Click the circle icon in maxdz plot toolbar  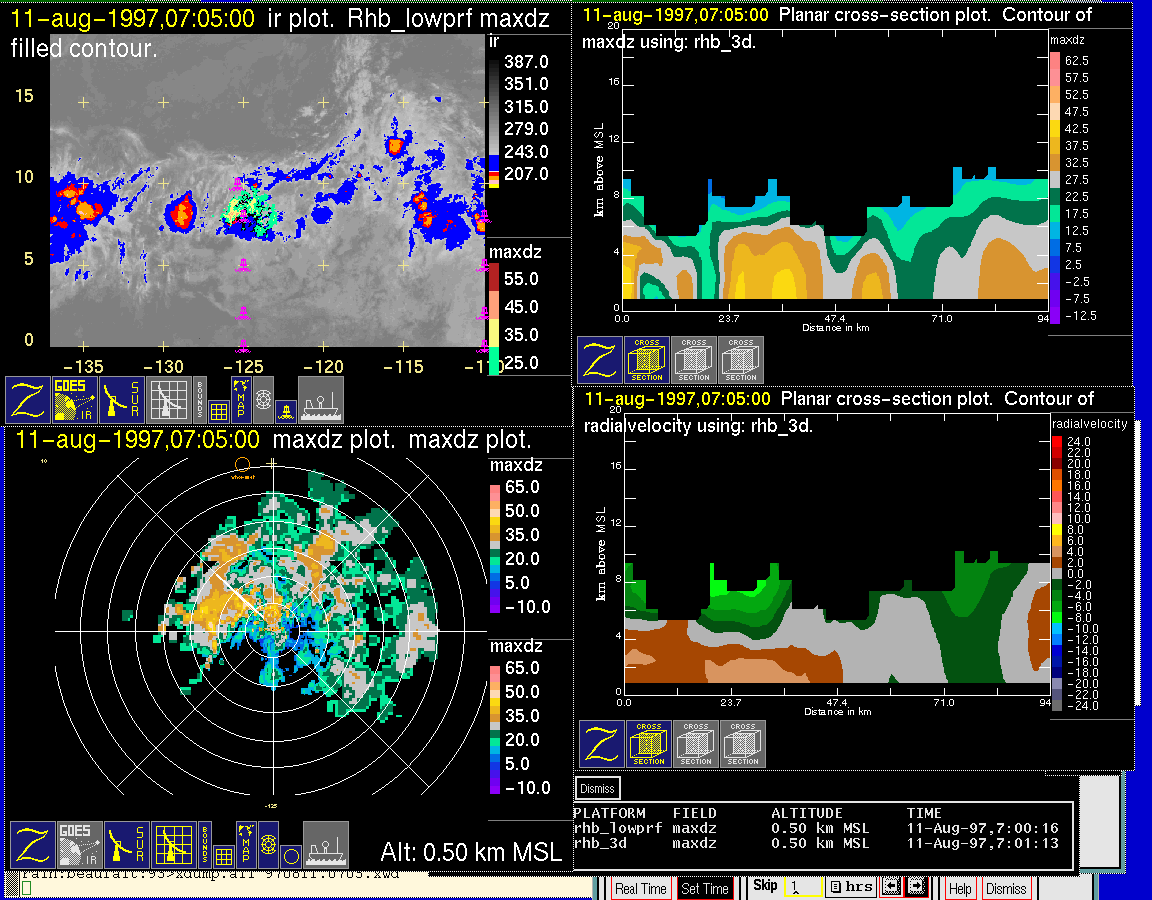[x=290, y=856]
